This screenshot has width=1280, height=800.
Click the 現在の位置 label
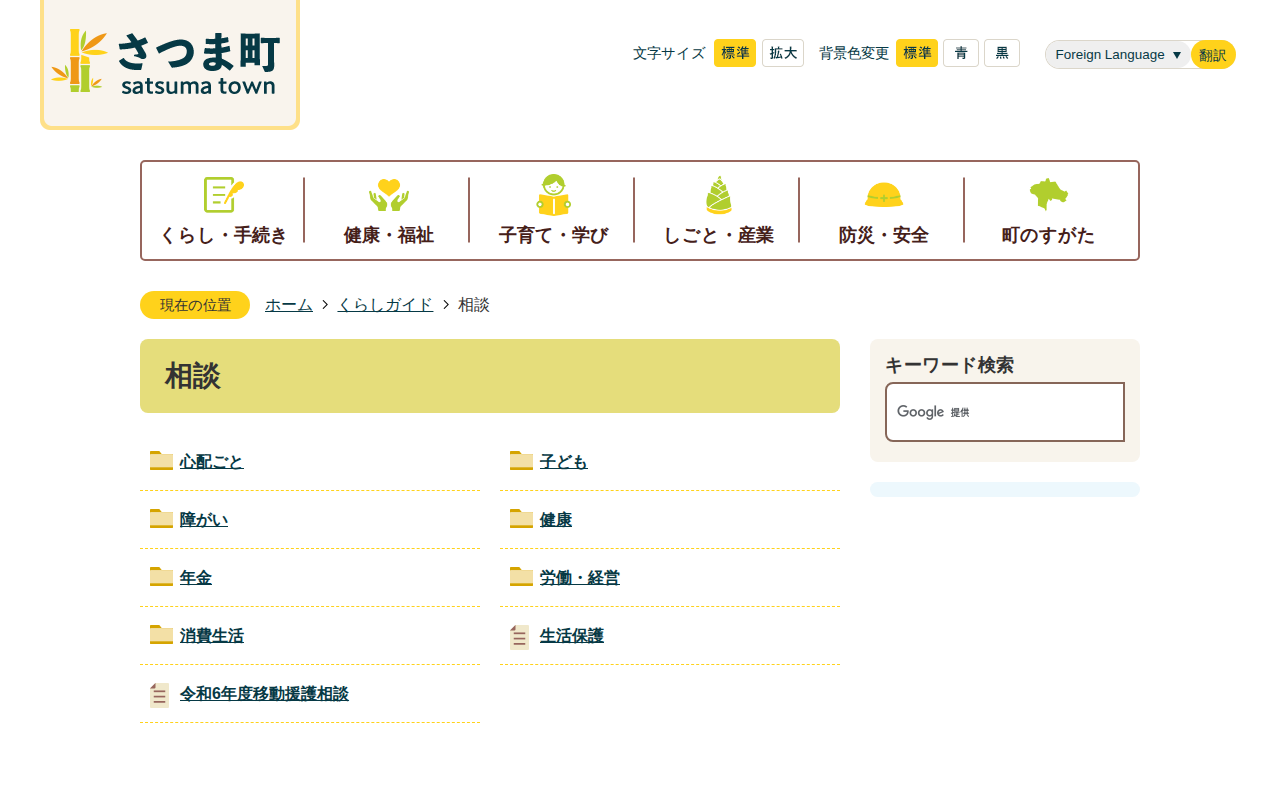195,305
